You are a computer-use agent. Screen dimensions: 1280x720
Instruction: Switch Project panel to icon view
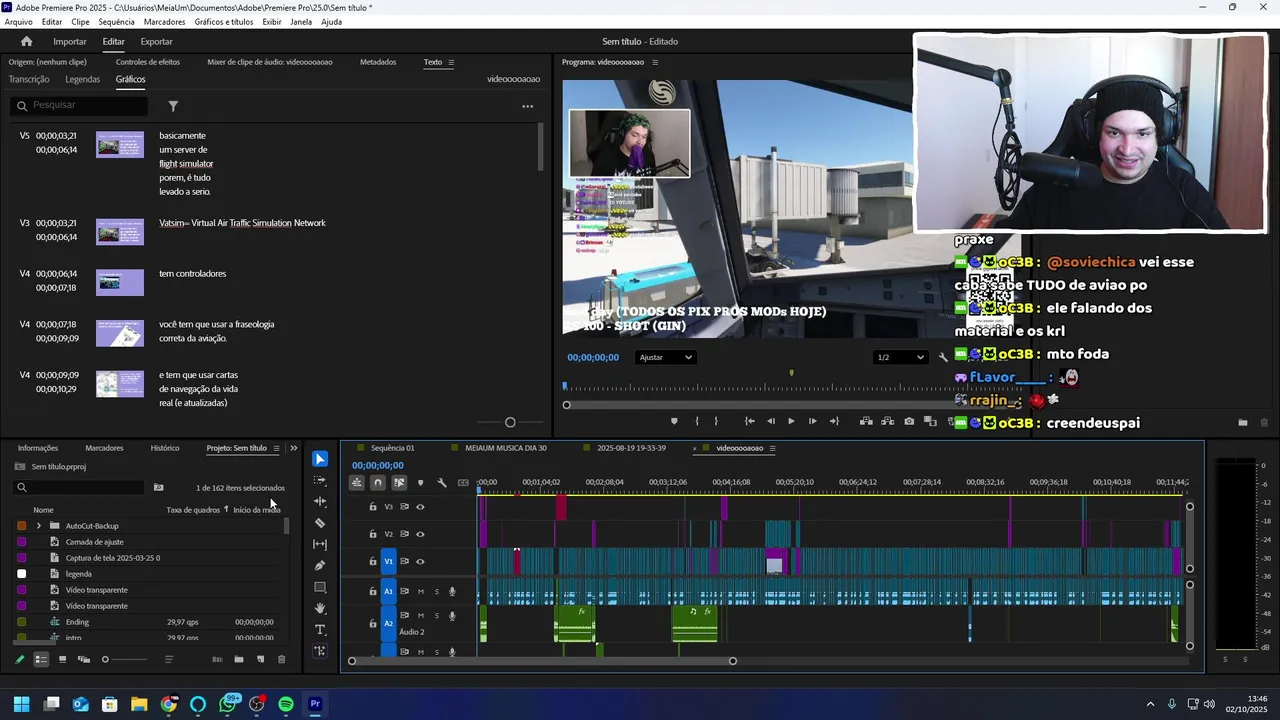(62, 659)
